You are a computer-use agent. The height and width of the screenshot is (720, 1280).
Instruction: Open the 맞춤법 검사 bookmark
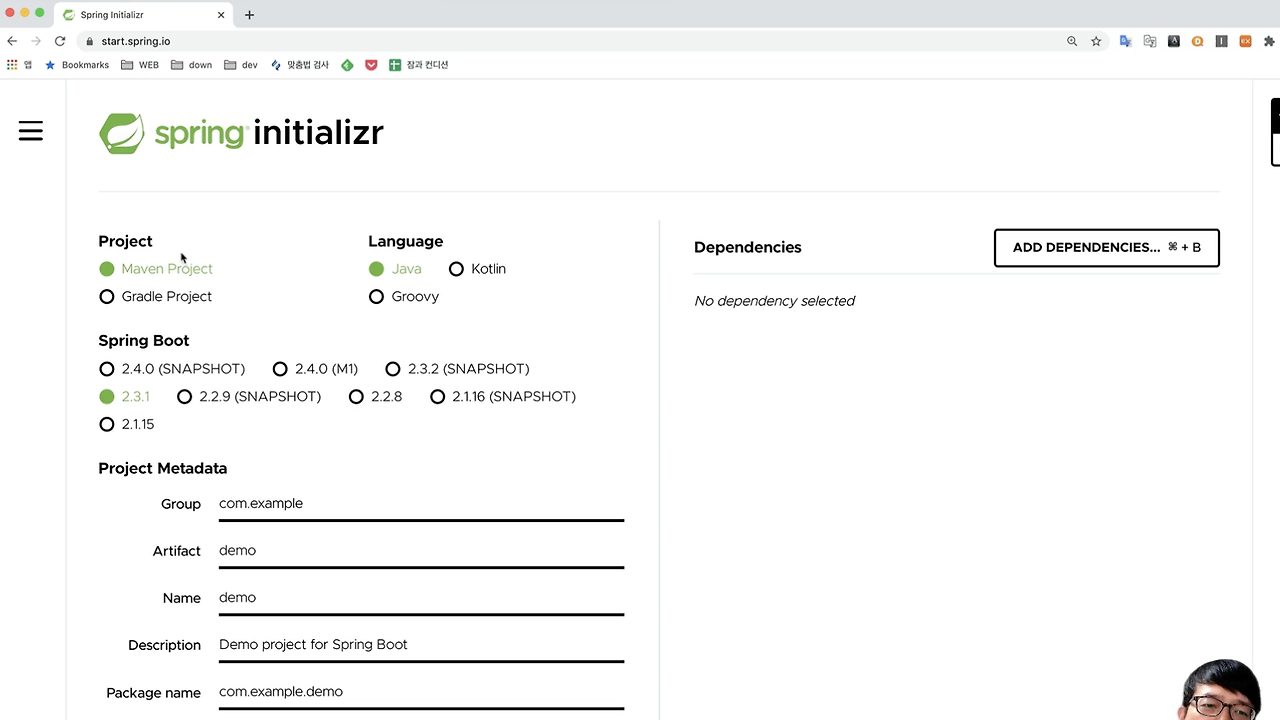(x=300, y=65)
